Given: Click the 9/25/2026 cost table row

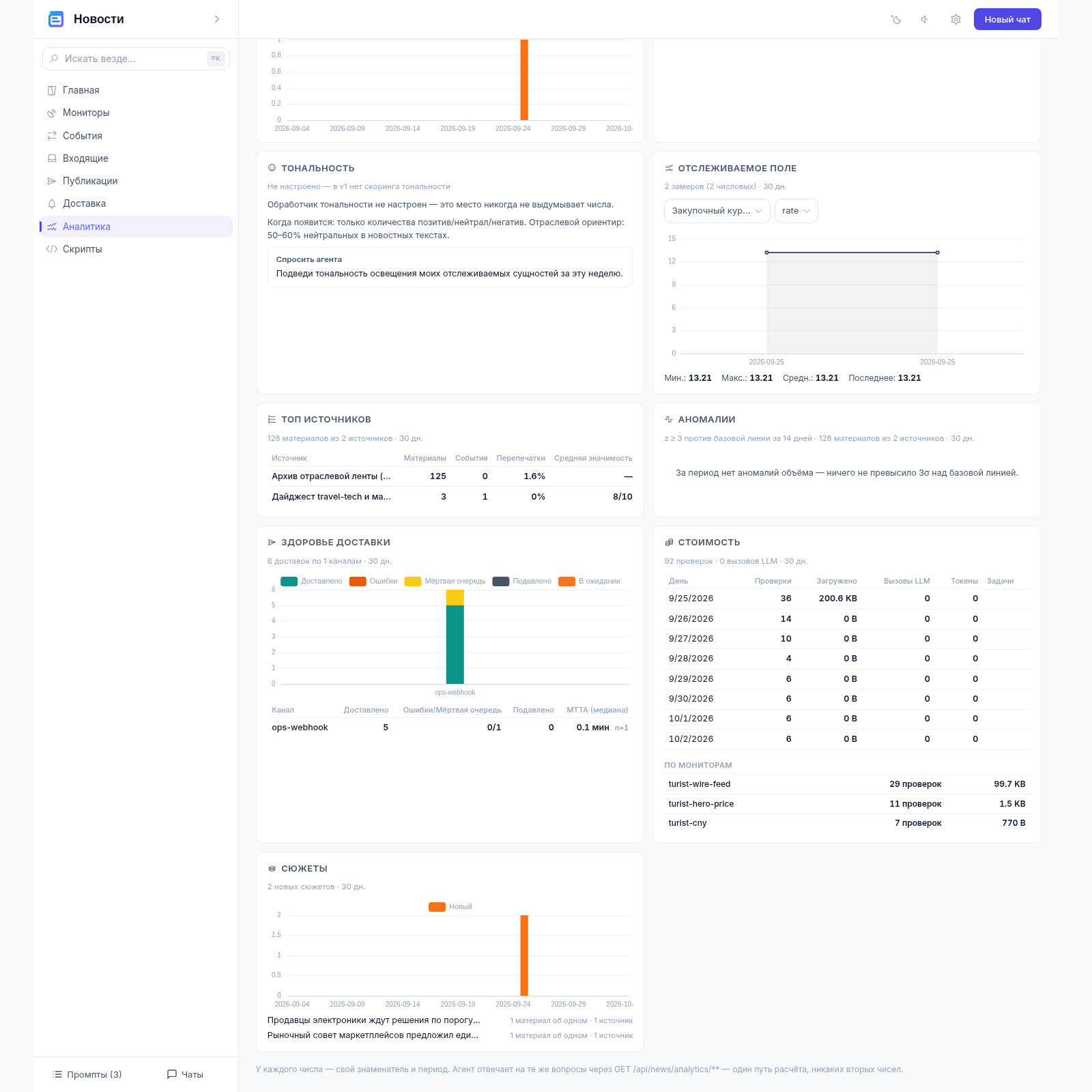Looking at the screenshot, I should click(847, 599).
